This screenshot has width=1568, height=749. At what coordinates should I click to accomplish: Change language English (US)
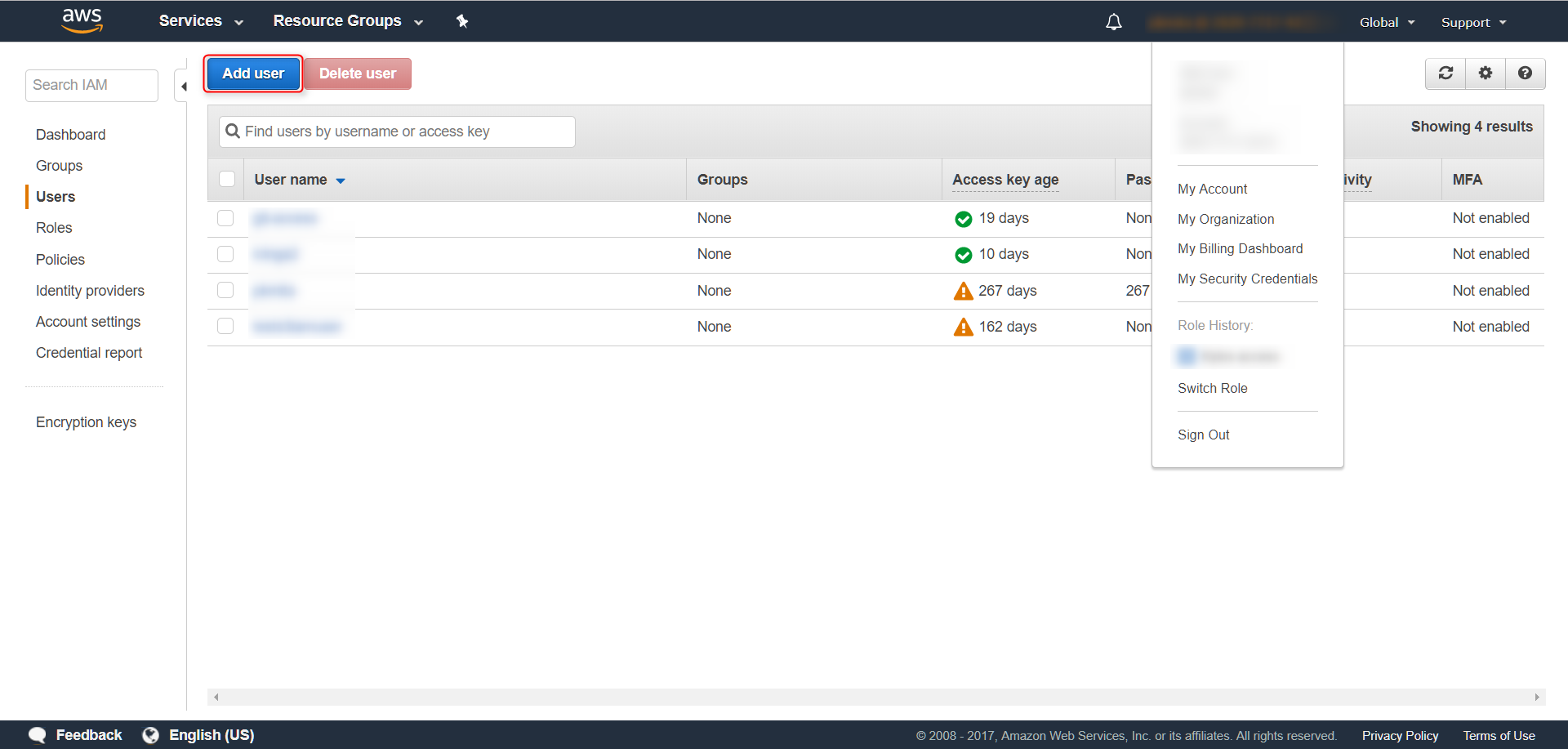[x=212, y=735]
